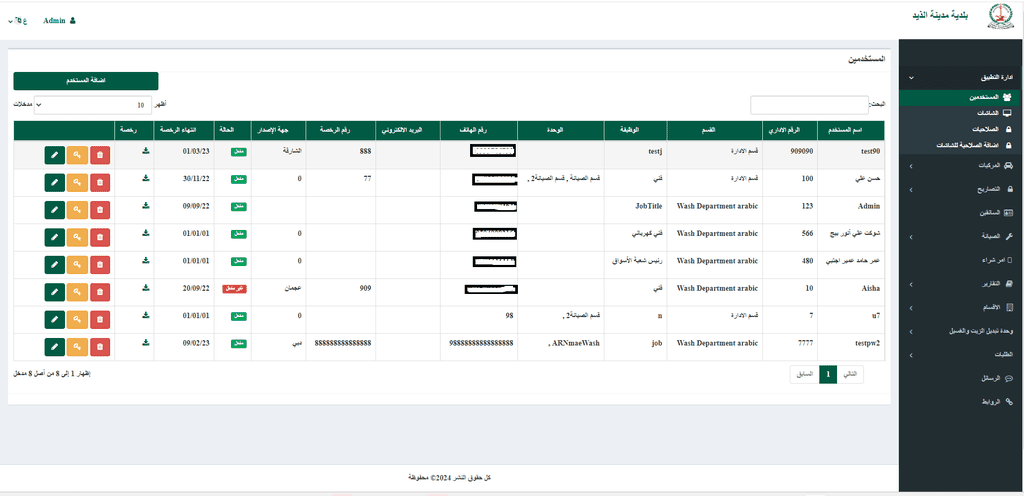
Task: Click the red status badge in Aisha row
Action: pyautogui.click(x=233, y=288)
